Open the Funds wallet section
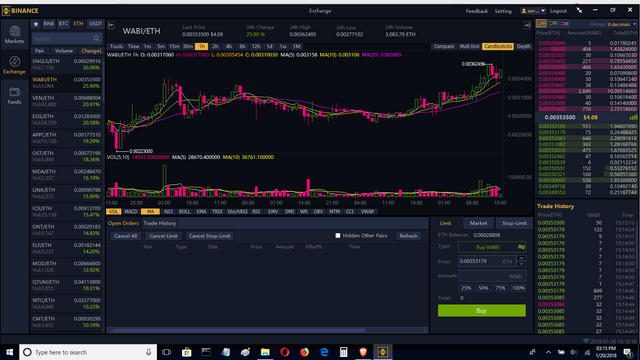Viewport: 640px width, 360px height. 14,96
